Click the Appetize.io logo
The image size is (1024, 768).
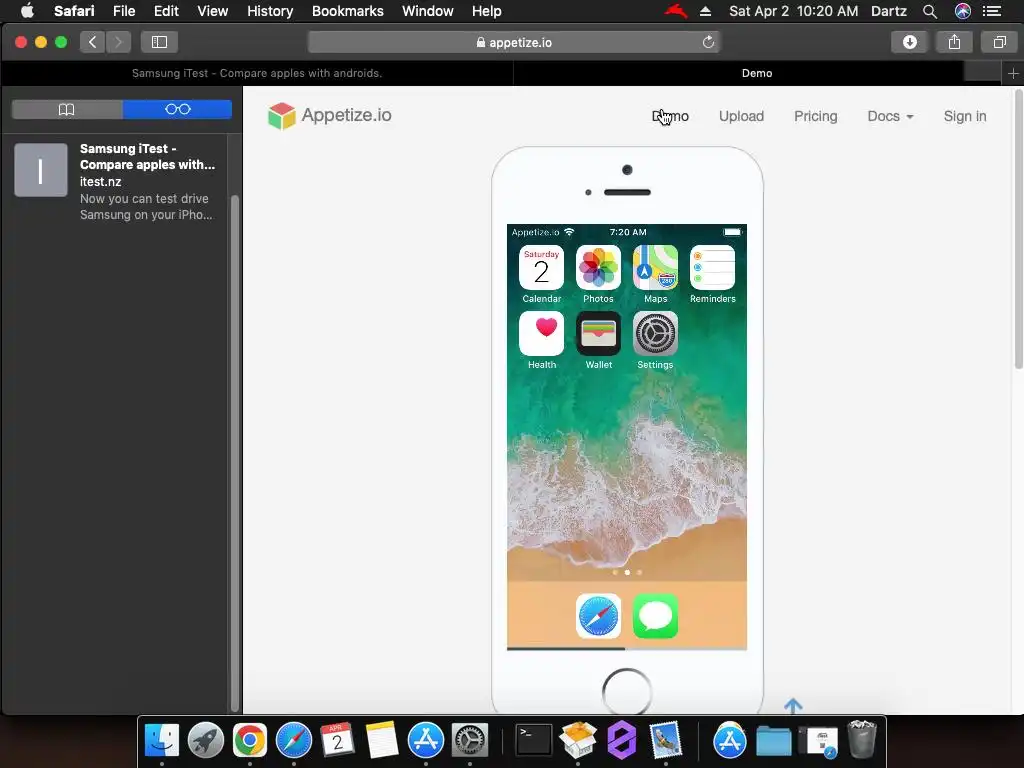pyautogui.click(x=330, y=116)
